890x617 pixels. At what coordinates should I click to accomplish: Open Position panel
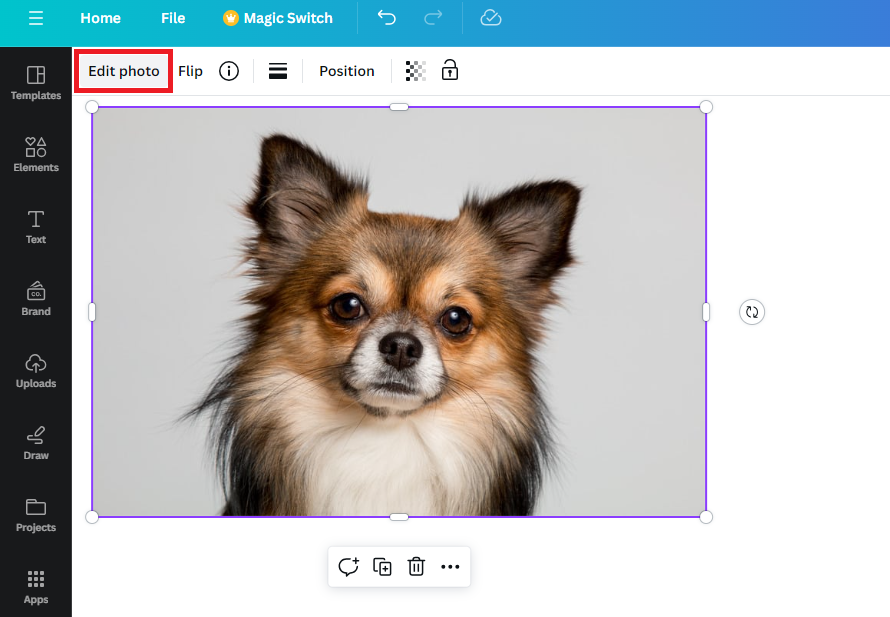347,71
